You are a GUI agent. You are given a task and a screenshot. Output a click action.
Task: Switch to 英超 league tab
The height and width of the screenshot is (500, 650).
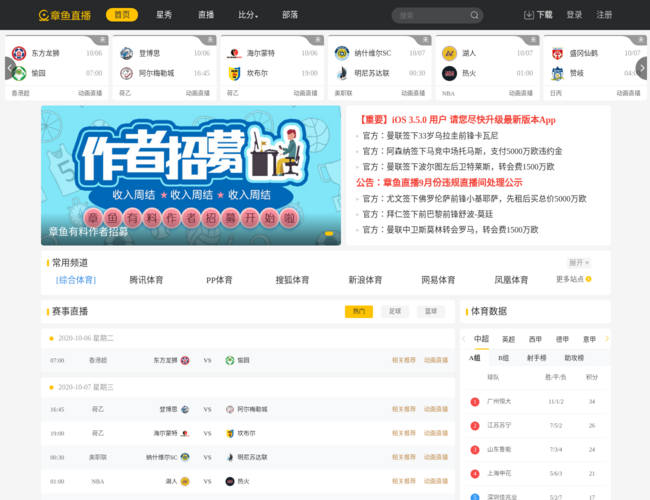(508, 339)
